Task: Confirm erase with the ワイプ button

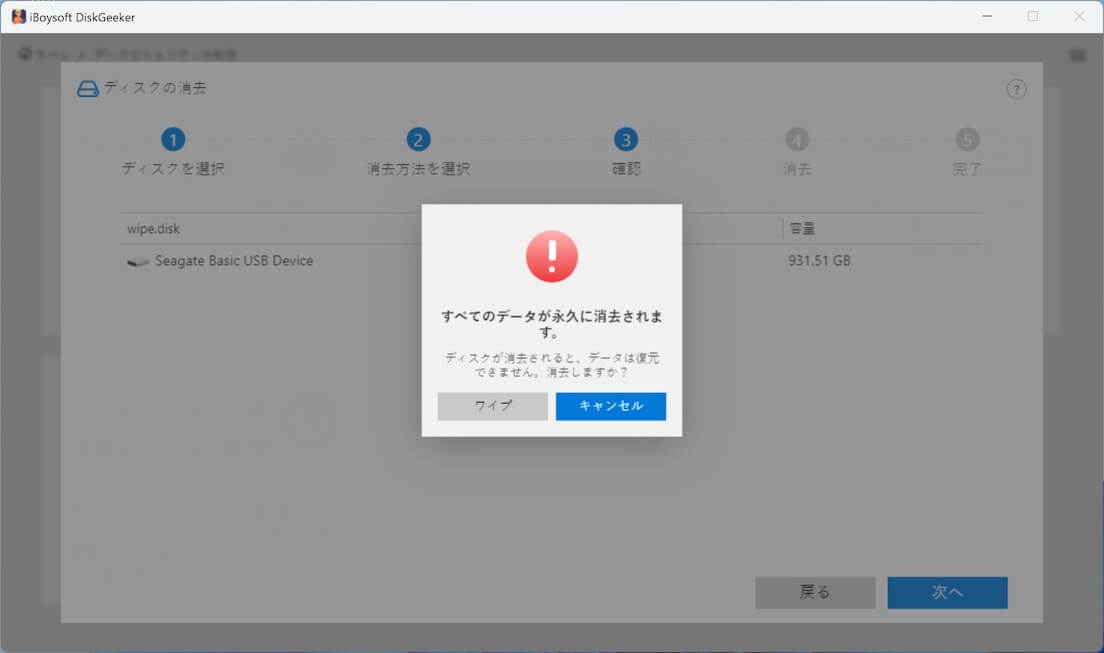Action: pyautogui.click(x=492, y=406)
